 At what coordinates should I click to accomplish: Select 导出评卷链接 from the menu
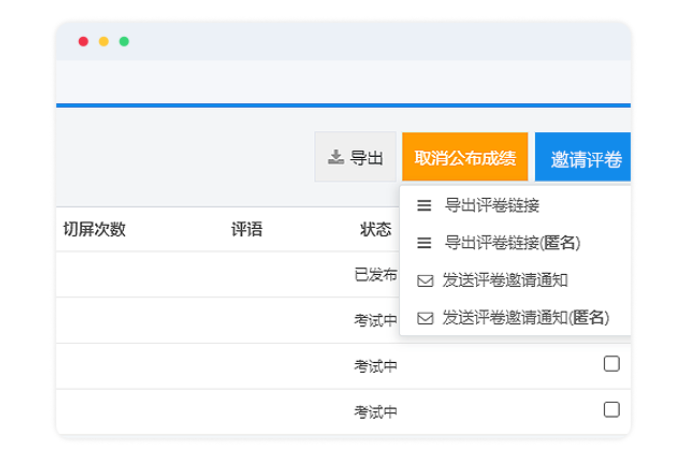click(491, 205)
